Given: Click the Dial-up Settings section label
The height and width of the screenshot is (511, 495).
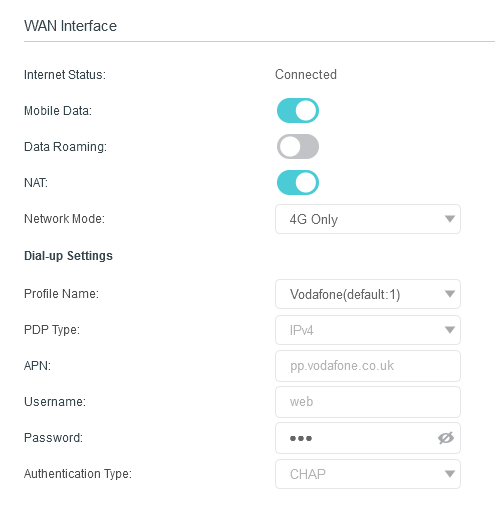Looking at the screenshot, I should [68, 256].
